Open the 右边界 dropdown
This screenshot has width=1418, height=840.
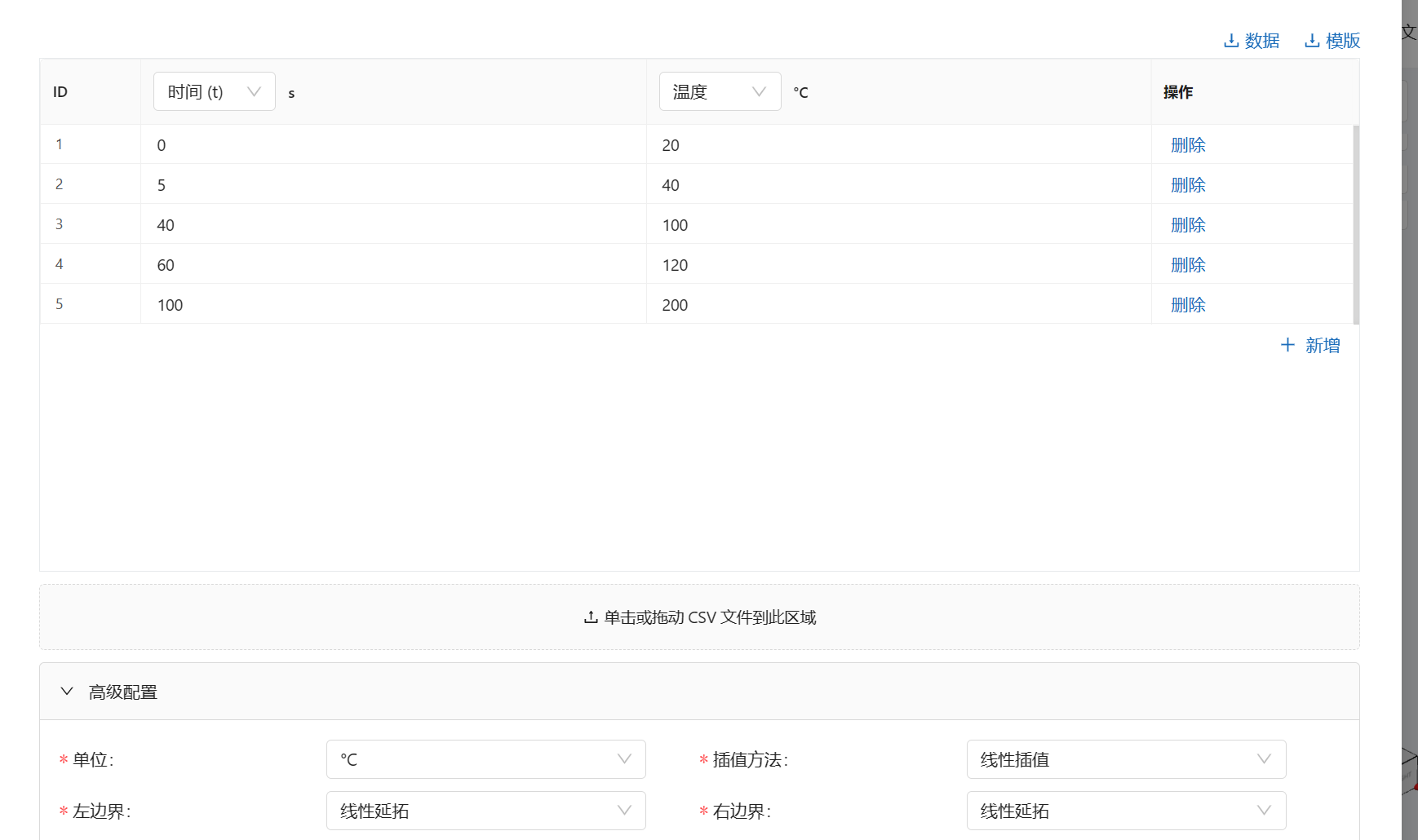click(1127, 811)
